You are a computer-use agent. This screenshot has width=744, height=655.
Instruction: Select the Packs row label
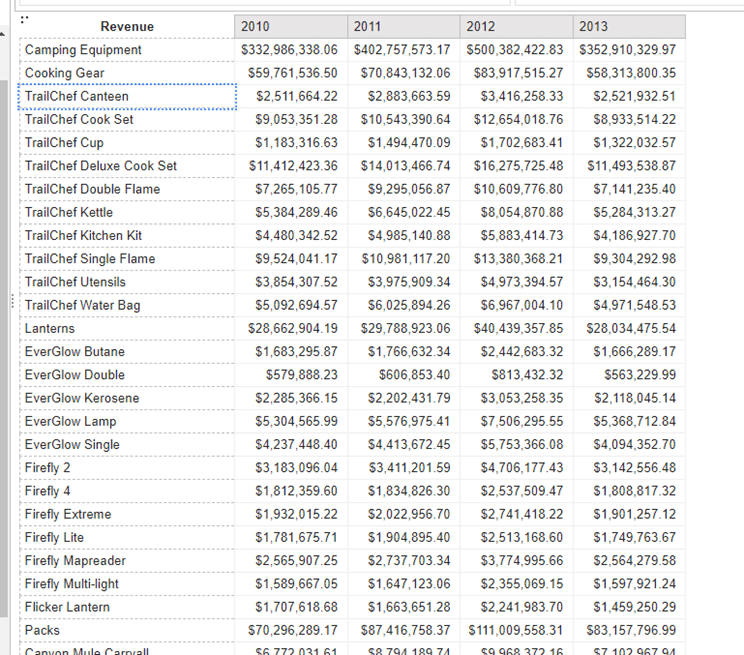[127, 631]
